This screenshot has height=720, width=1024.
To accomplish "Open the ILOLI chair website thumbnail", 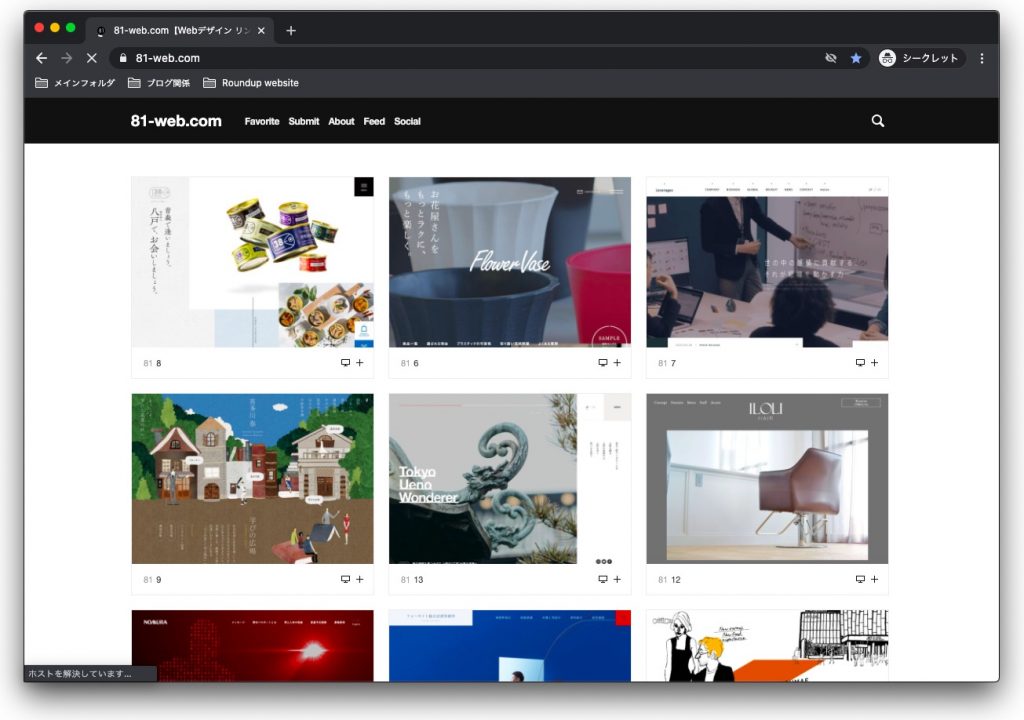I will [767, 479].
